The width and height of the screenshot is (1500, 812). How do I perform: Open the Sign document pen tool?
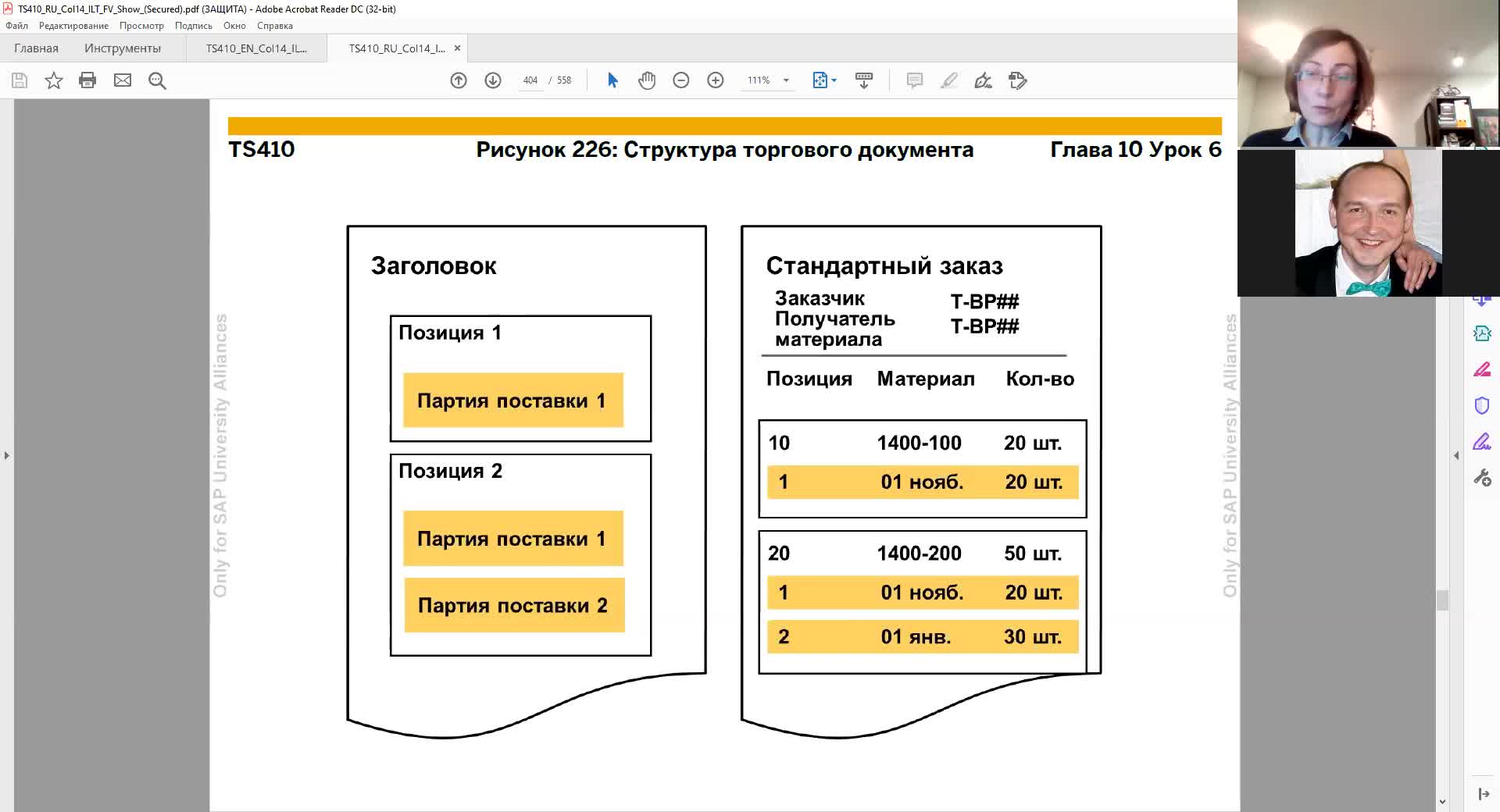983,80
